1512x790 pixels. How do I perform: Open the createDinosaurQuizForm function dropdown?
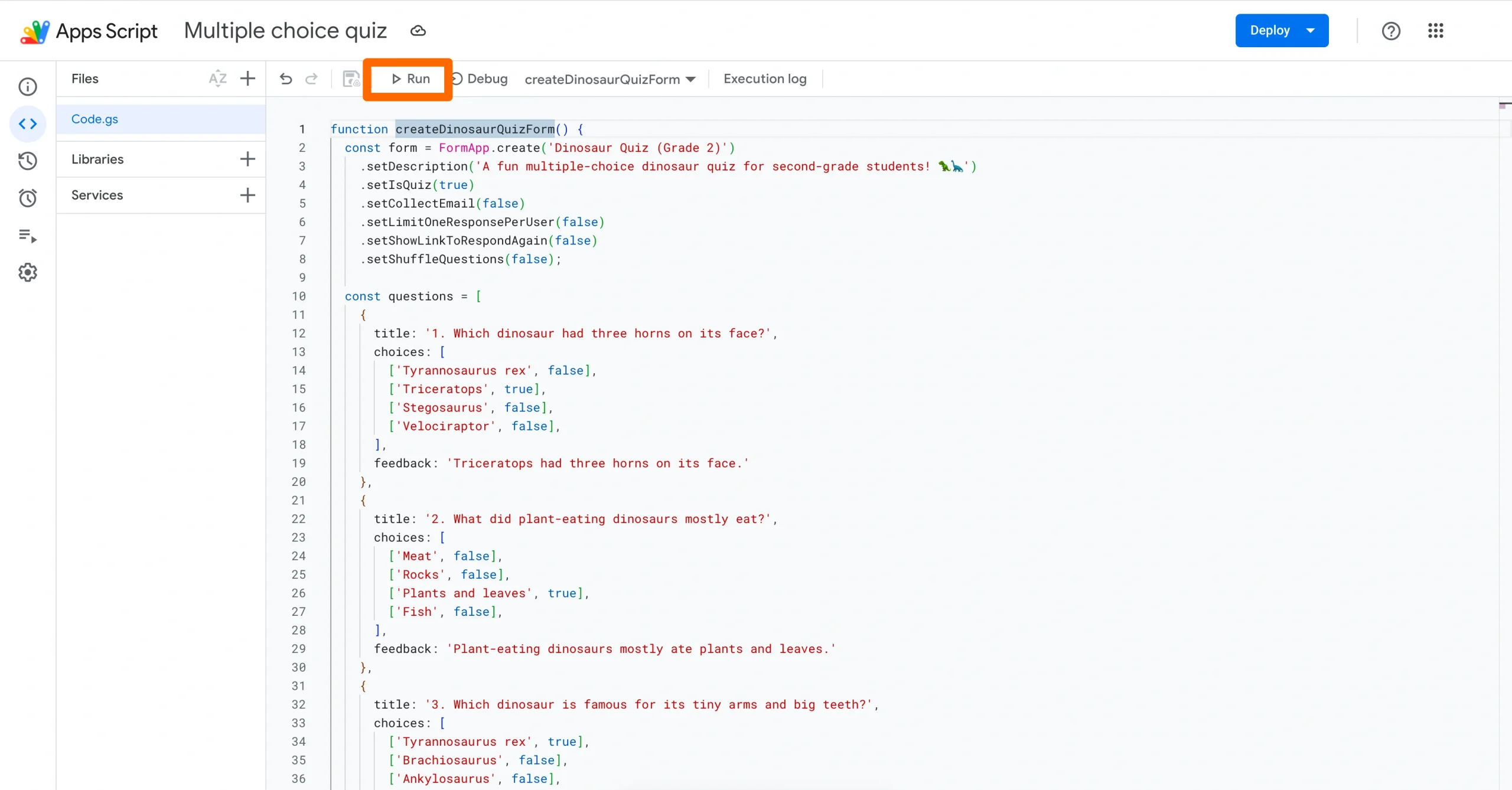[610, 79]
